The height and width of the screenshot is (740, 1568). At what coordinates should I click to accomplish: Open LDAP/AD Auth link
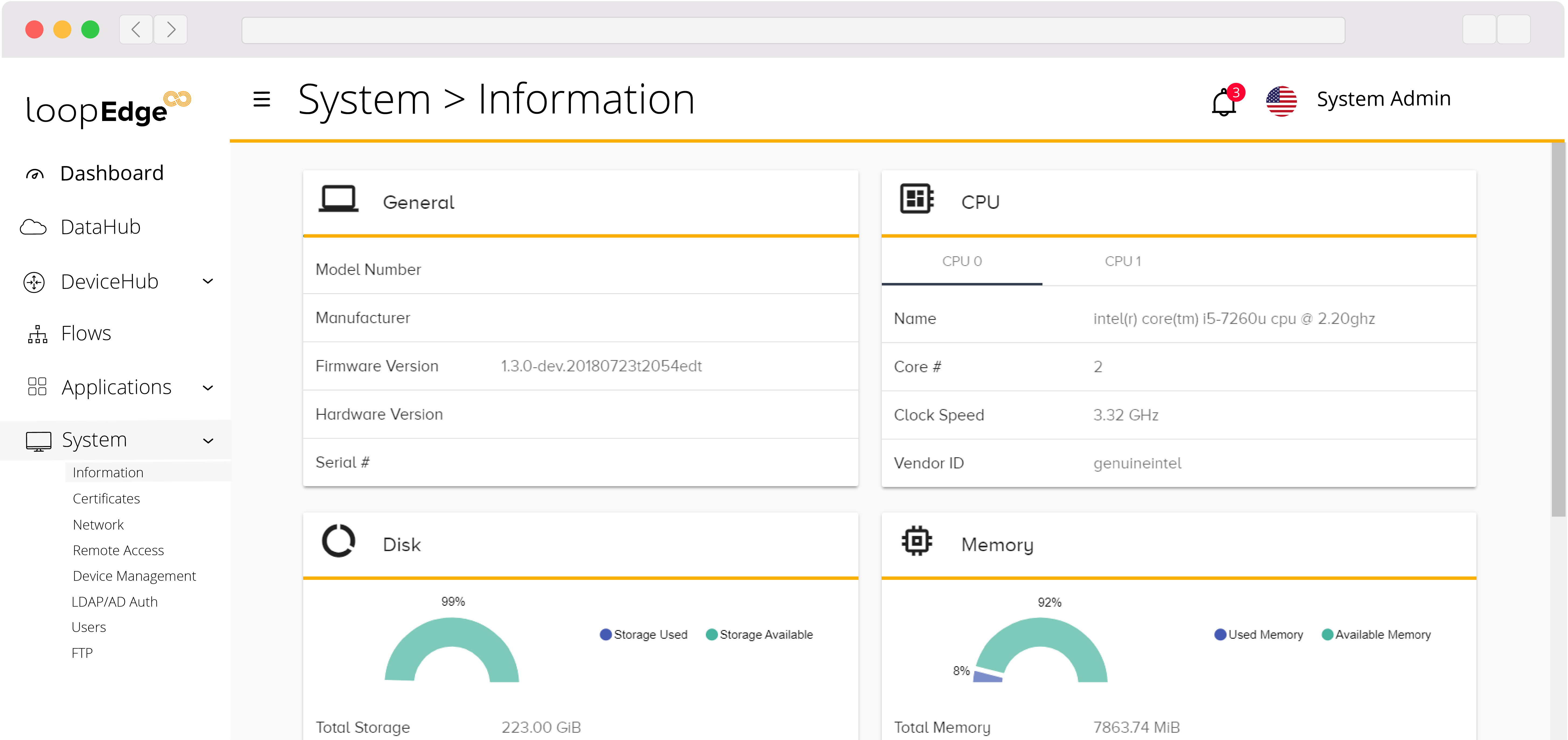click(115, 602)
